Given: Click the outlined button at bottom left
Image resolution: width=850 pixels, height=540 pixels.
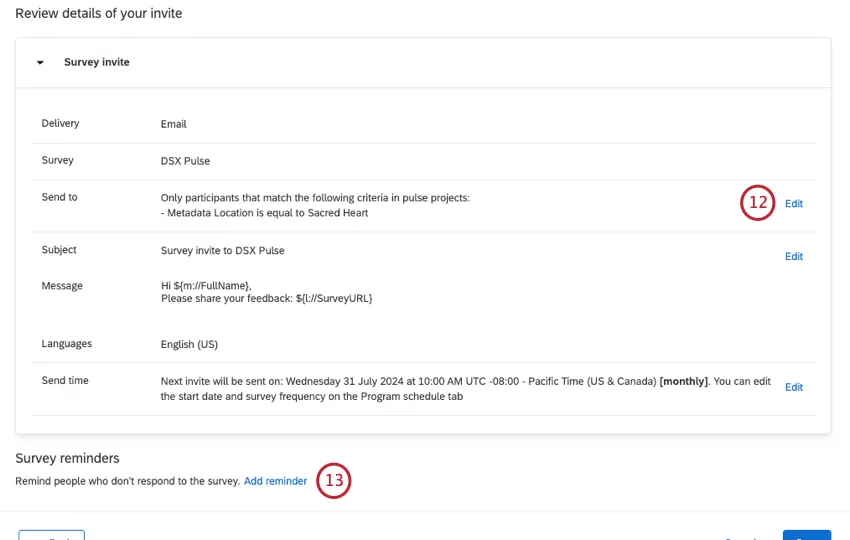Looking at the screenshot, I should click(51, 535).
